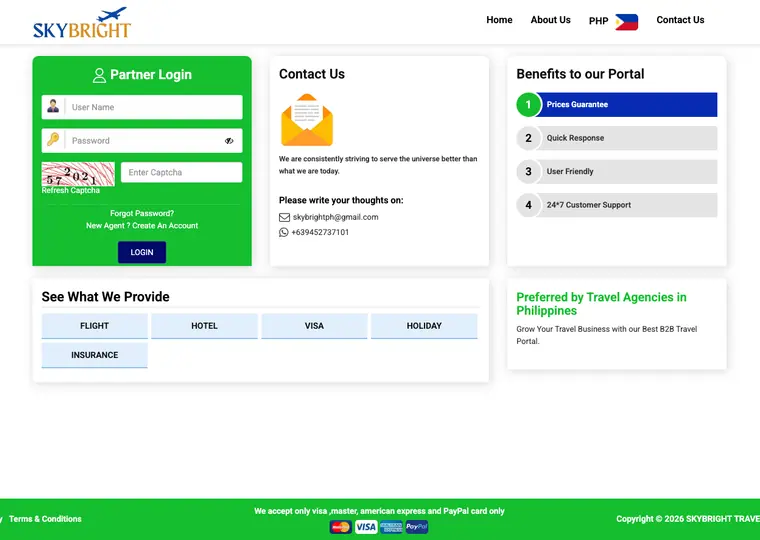The image size is (760, 540).
Task: Click the Mastercard payment icon
Action: pos(340,527)
